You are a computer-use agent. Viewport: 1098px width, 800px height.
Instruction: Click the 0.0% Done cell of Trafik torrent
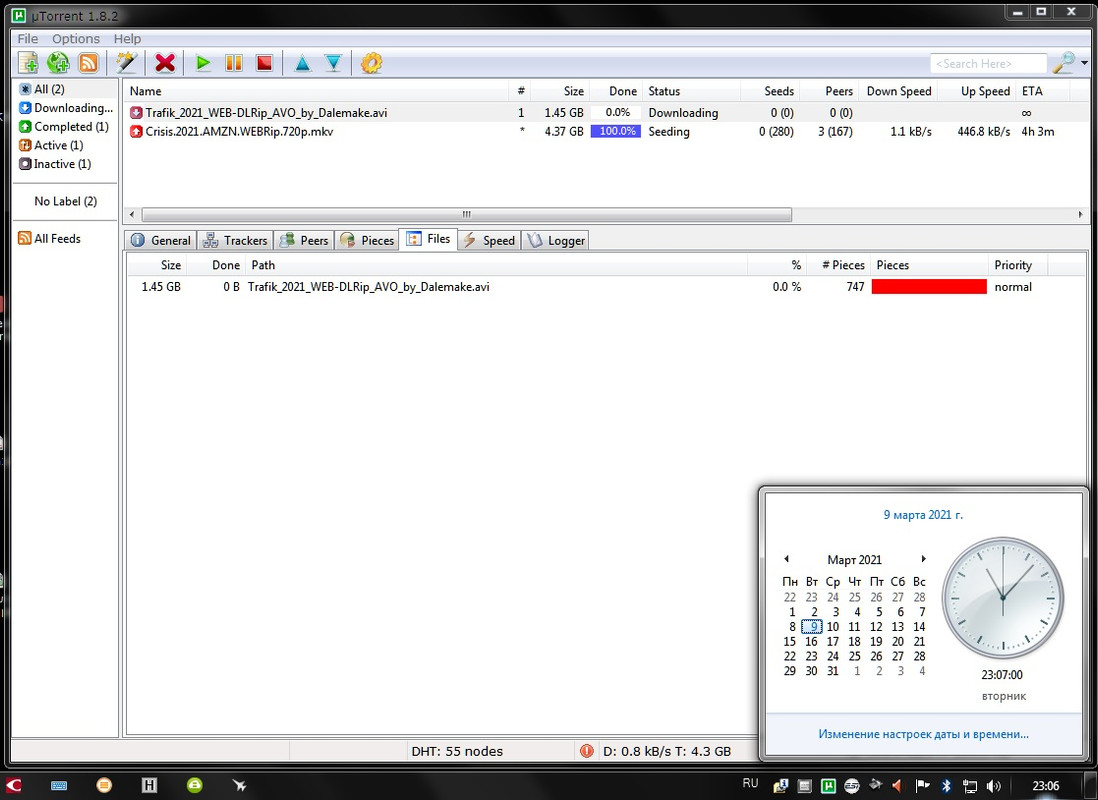[x=616, y=113]
